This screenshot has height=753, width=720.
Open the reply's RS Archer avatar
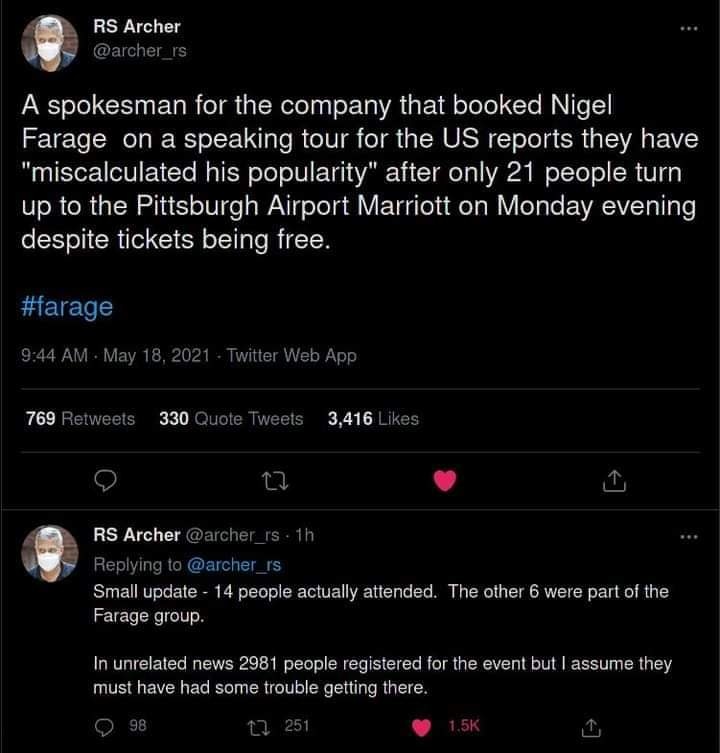pos(50,553)
